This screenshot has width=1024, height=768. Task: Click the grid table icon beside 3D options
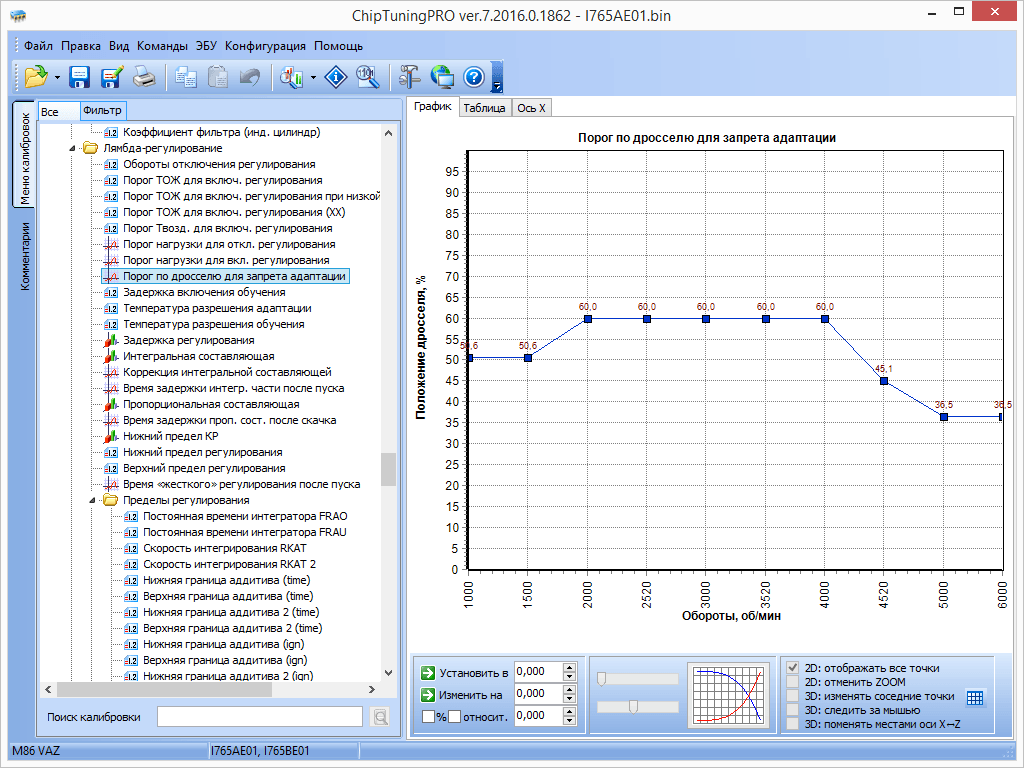click(975, 699)
